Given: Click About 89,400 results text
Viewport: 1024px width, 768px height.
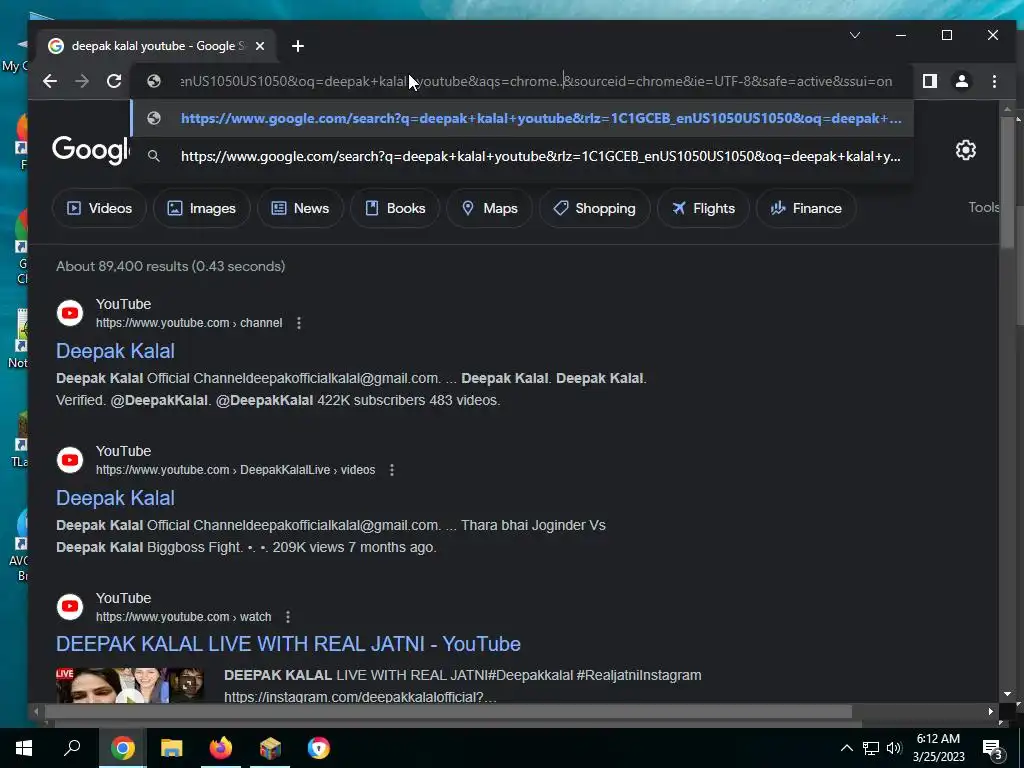Looking at the screenshot, I should (x=170, y=266).
